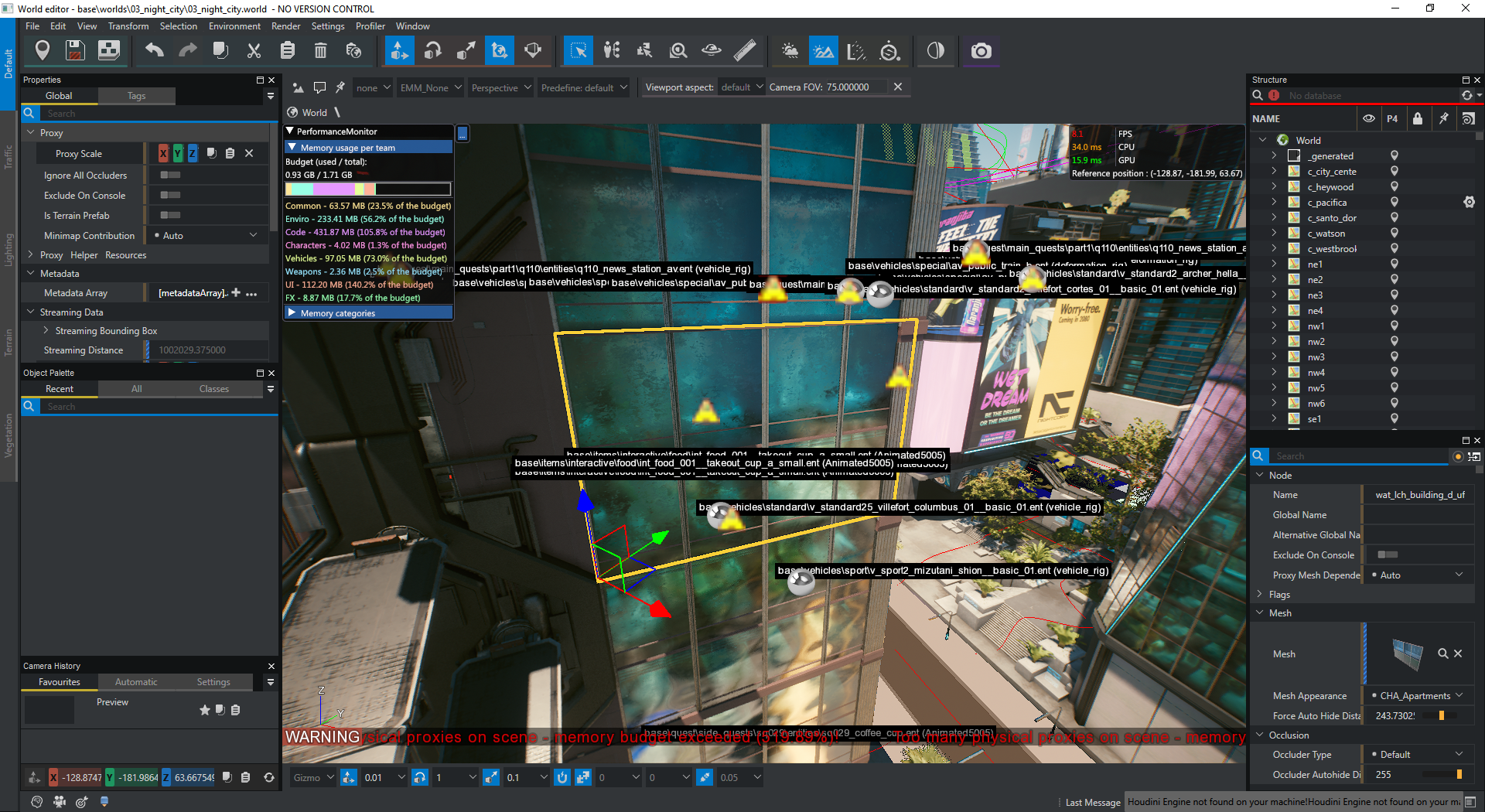Toggle the X axis Proxy Scale button
The height and width of the screenshot is (812, 1485).
pyautogui.click(x=163, y=154)
